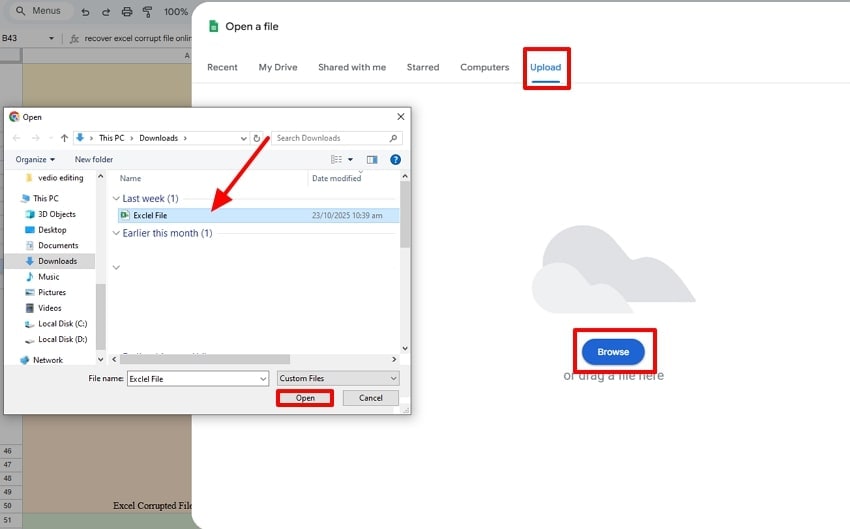Expand the address bar history dropdown

[243, 138]
